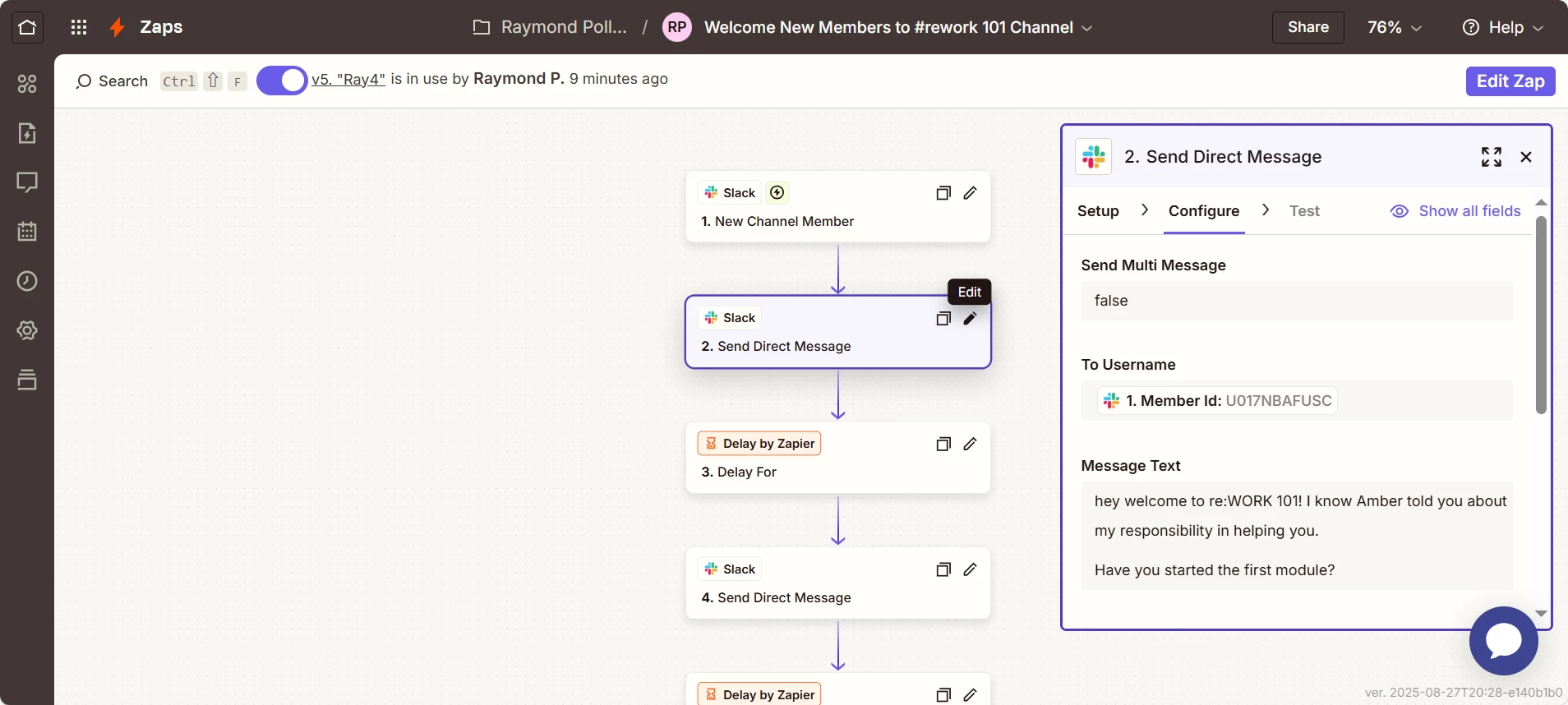
Task: Duplicate the bottom Delay by Zapier step
Action: pos(943,695)
